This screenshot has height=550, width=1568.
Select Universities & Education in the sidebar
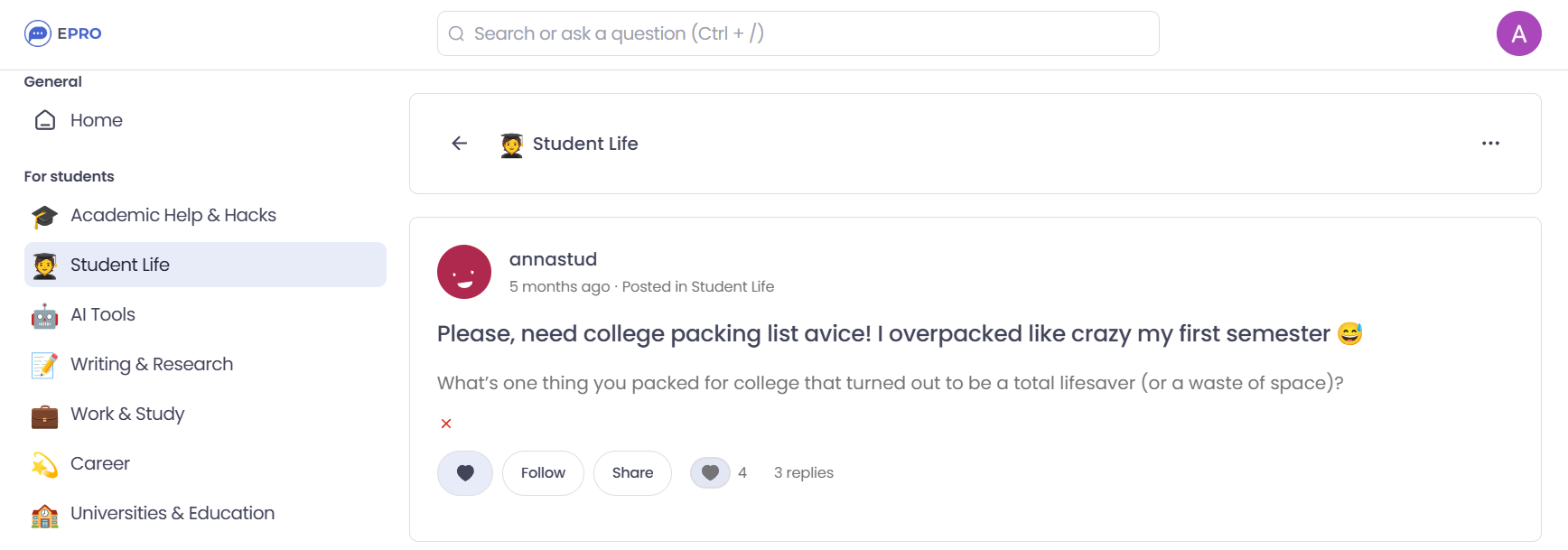[x=172, y=513]
